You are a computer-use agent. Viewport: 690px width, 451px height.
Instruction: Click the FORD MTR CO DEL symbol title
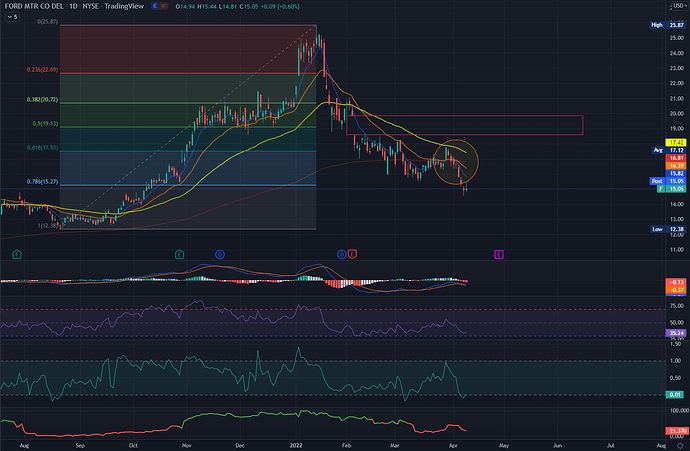pyautogui.click(x=34, y=6)
